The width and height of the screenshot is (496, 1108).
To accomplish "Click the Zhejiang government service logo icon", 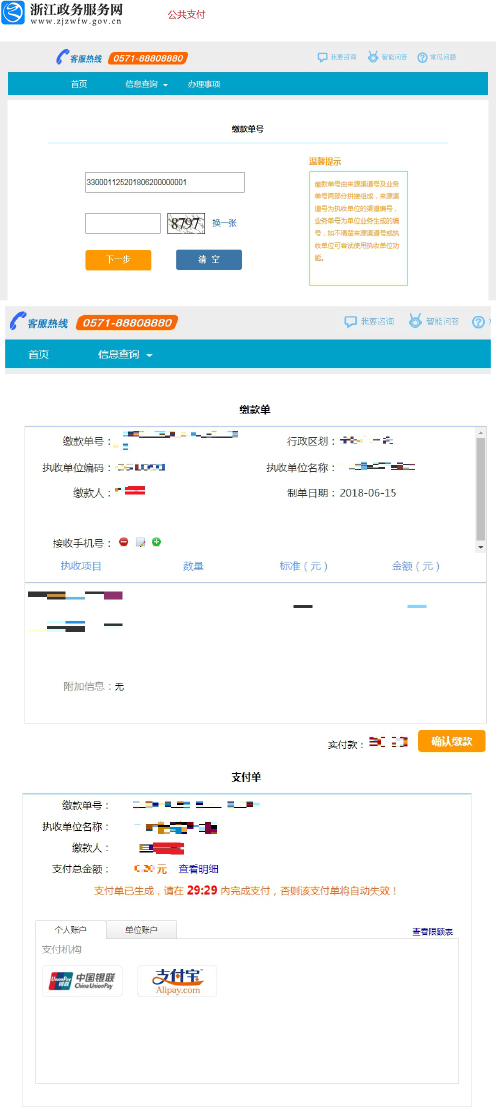I will point(13,13).
